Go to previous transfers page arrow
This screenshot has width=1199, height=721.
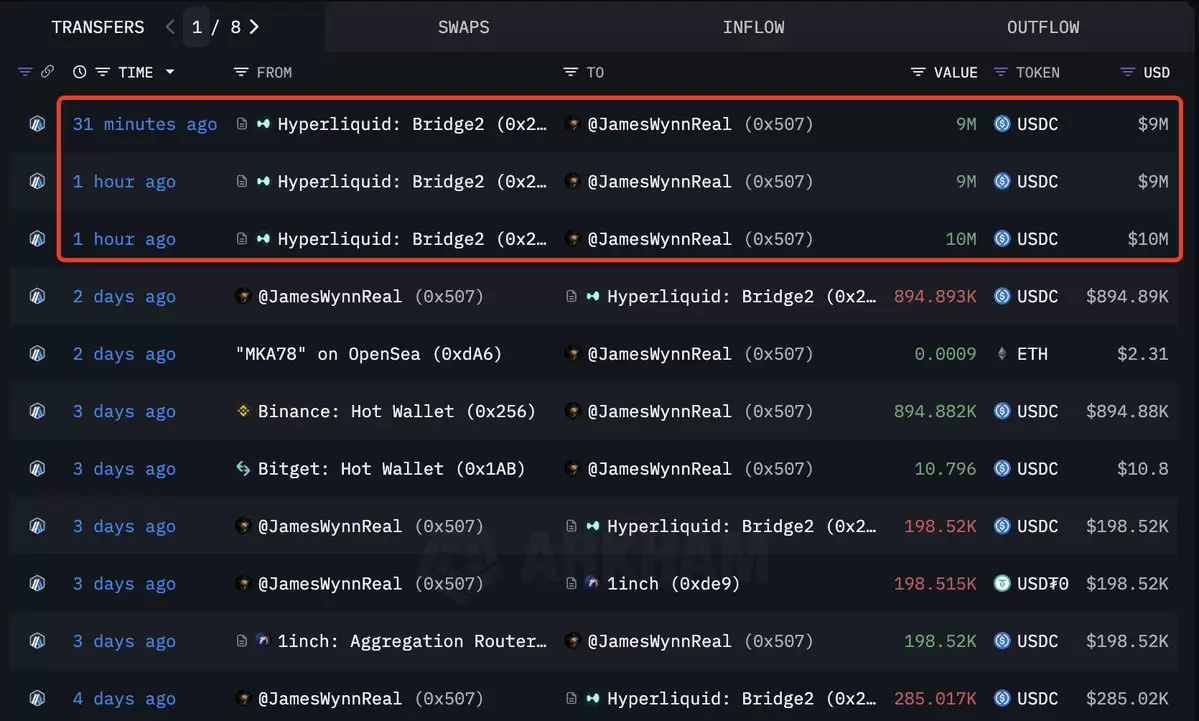pos(170,27)
